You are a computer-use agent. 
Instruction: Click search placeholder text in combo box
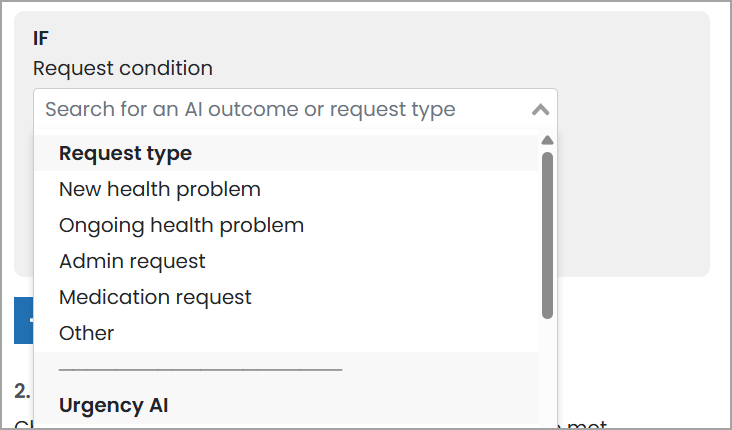250,110
